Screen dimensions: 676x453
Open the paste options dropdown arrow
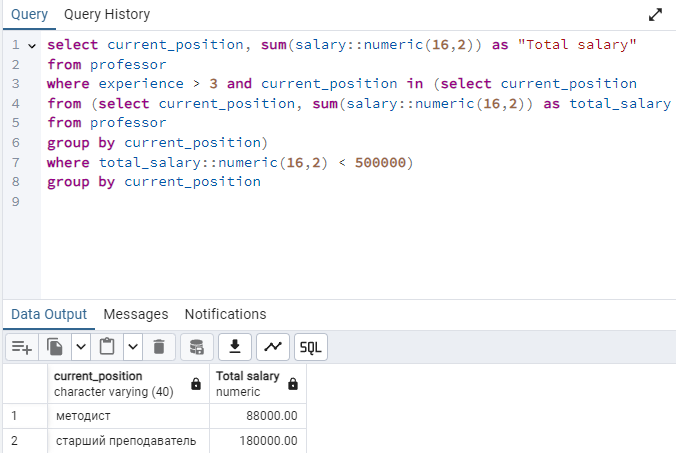coord(133,347)
